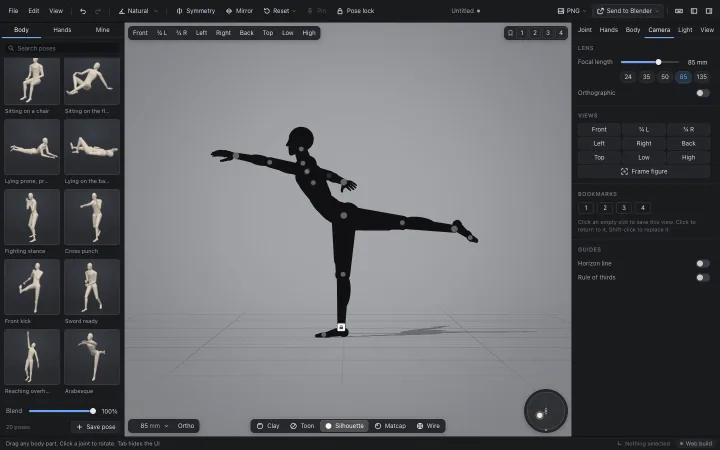Open the Joint tab in the properties panel
Screen dimensions: 720x450
(585, 30)
